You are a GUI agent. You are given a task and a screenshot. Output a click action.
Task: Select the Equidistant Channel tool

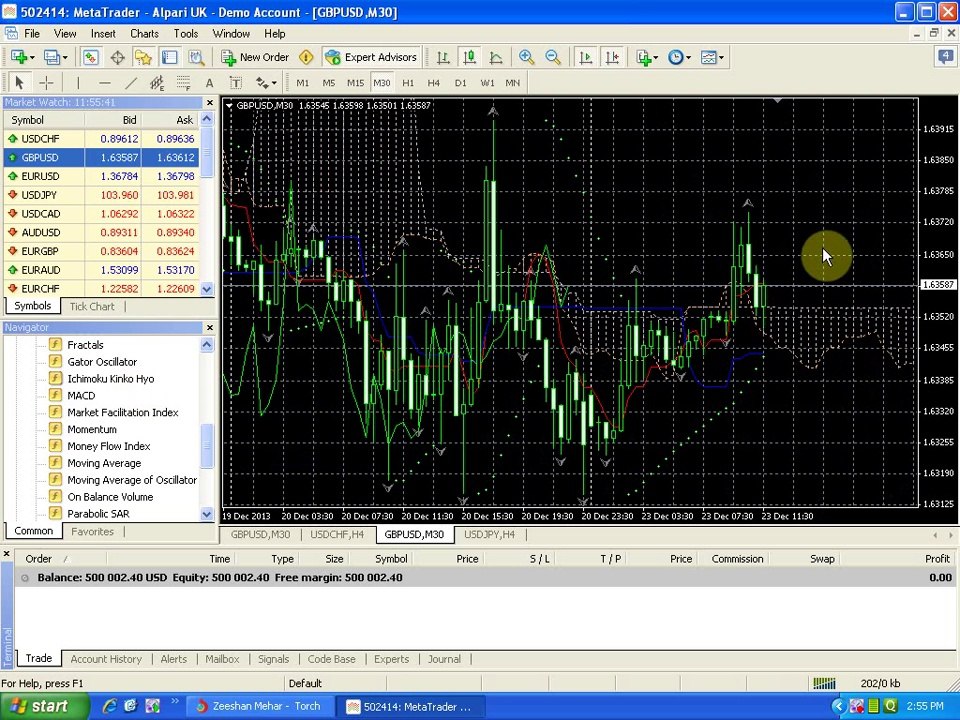157,82
